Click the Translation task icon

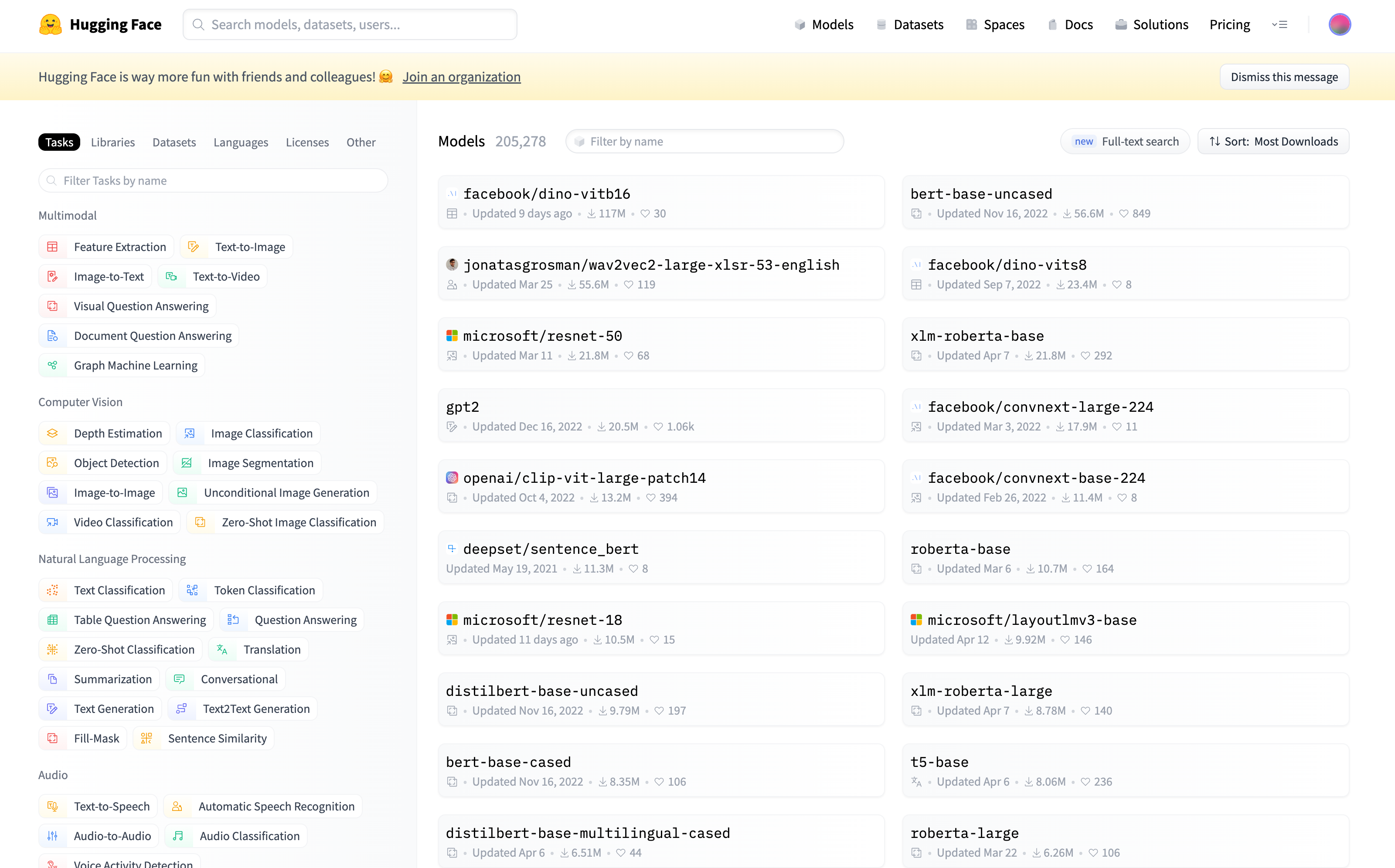click(x=222, y=649)
